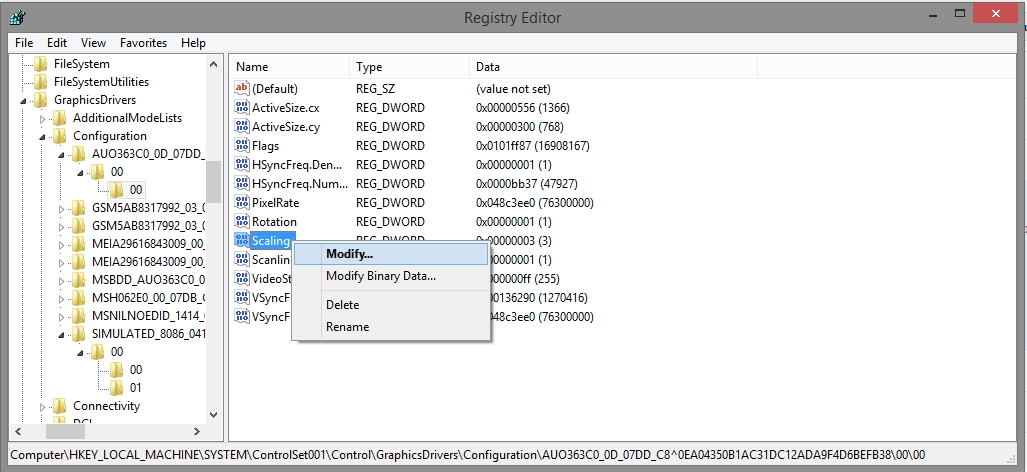Click the Scaling DWORD icon
The image size is (1027, 472).
point(242,240)
